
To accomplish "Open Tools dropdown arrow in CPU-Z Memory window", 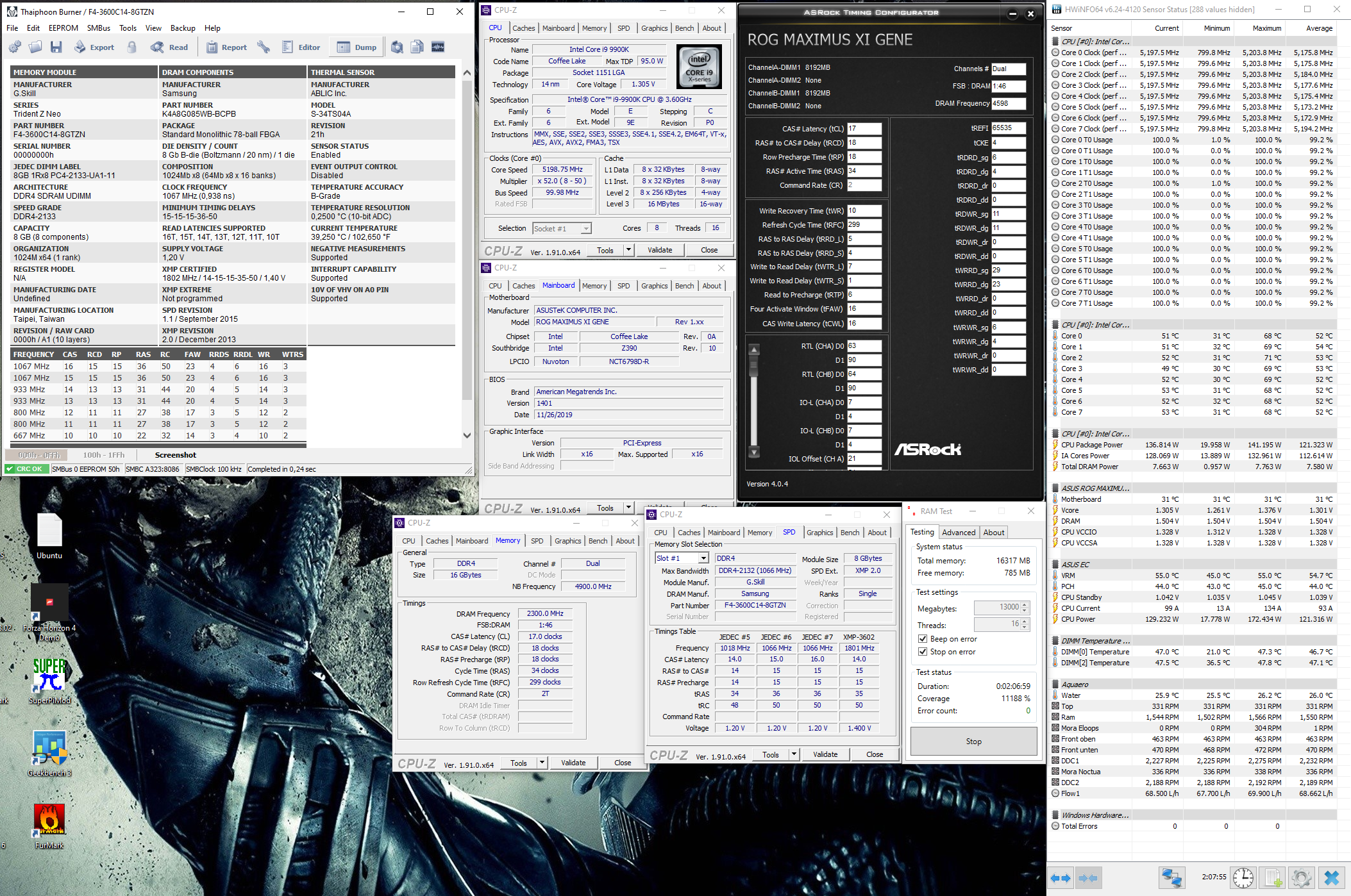I will click(542, 763).
